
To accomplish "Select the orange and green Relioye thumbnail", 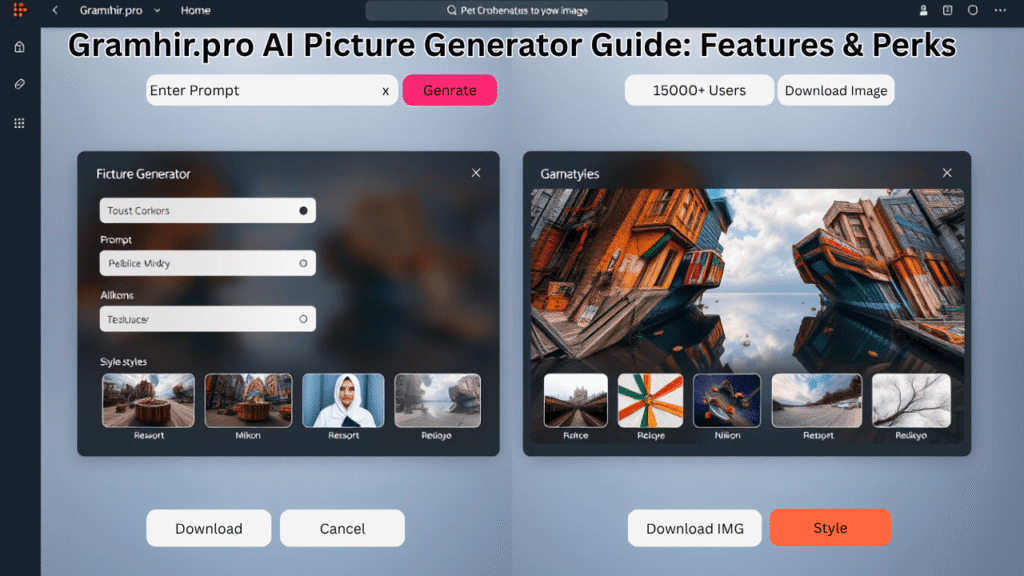I will [x=650, y=400].
